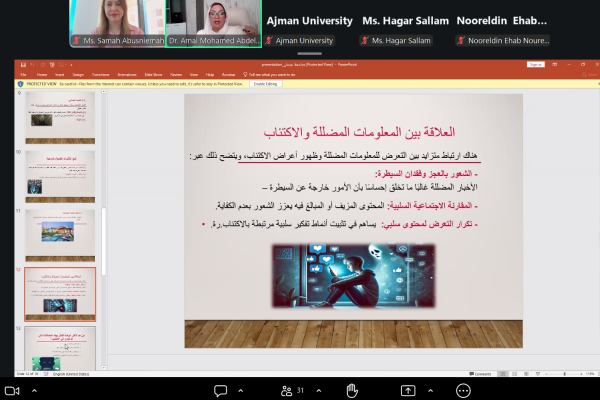Image resolution: width=600 pixels, height=400 pixels.
Task: Select slide 13 thumbnail
Action: (x=60, y=348)
